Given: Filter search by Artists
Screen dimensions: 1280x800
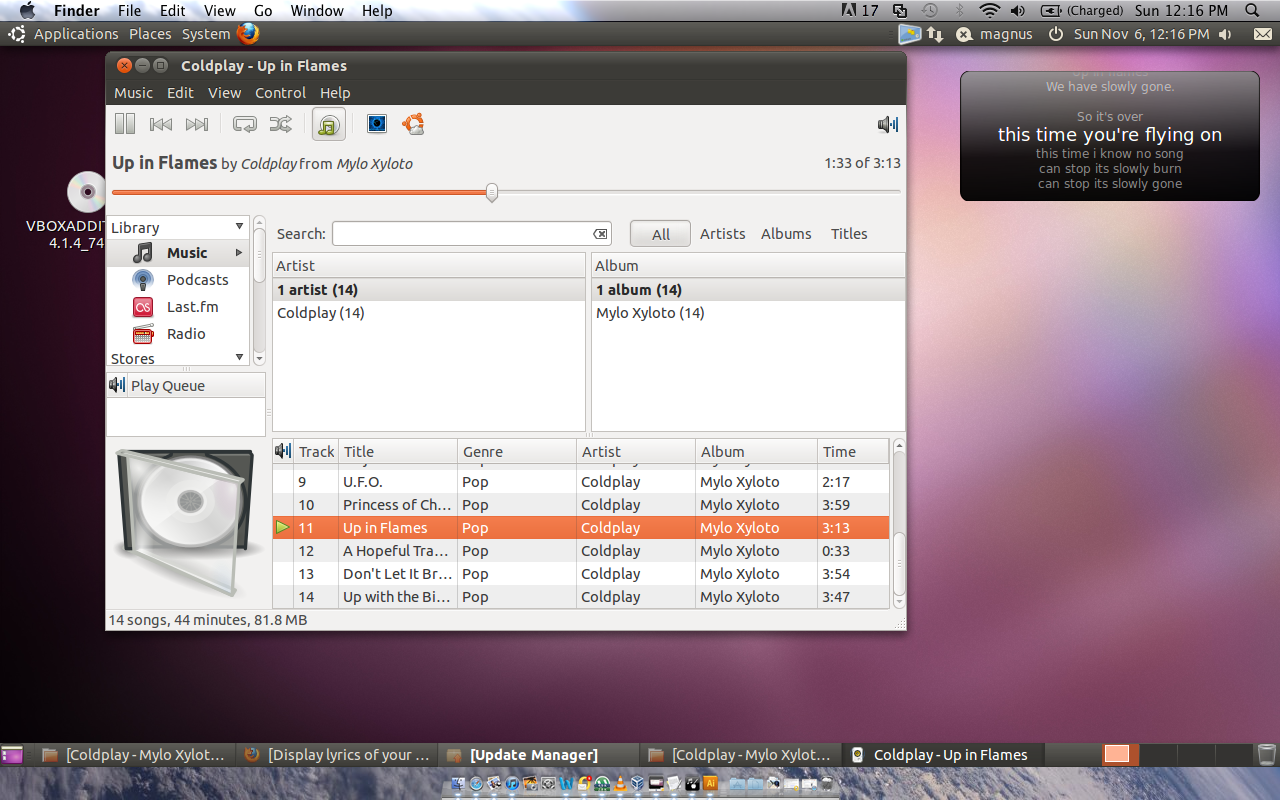Looking at the screenshot, I should coord(722,234).
